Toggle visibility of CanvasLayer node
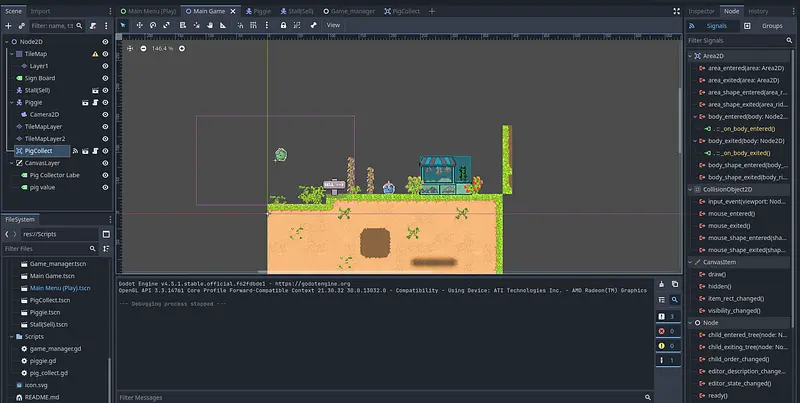This screenshot has height=403, width=800. [105, 163]
